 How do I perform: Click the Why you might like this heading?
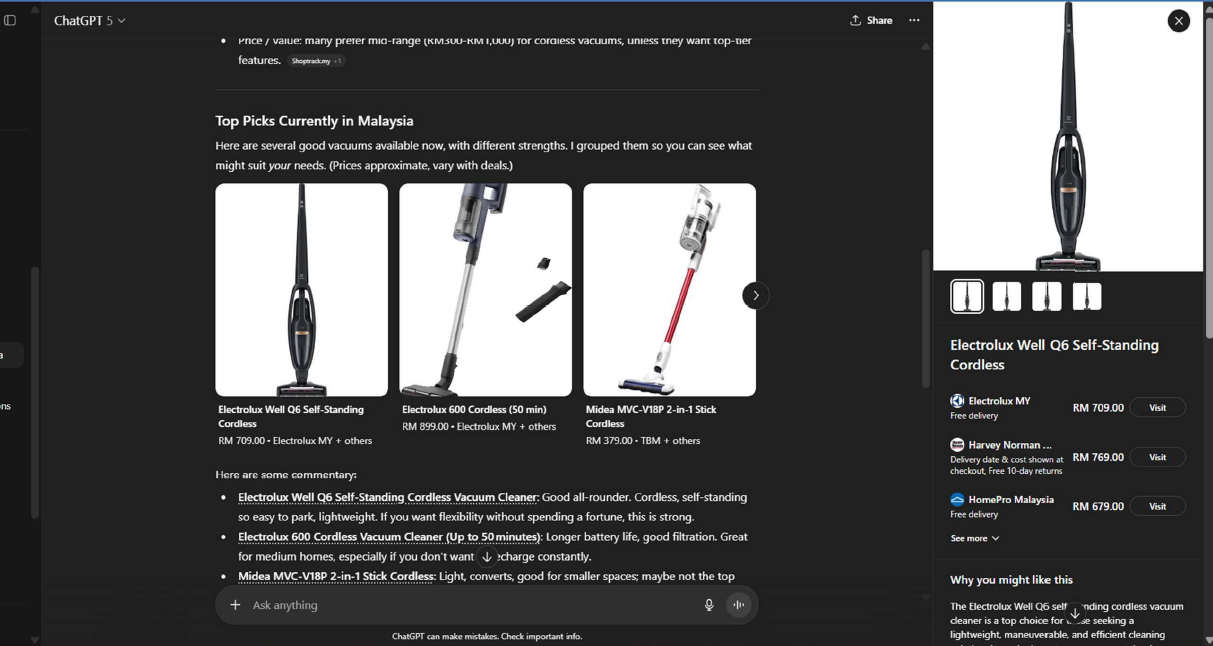click(1011, 580)
